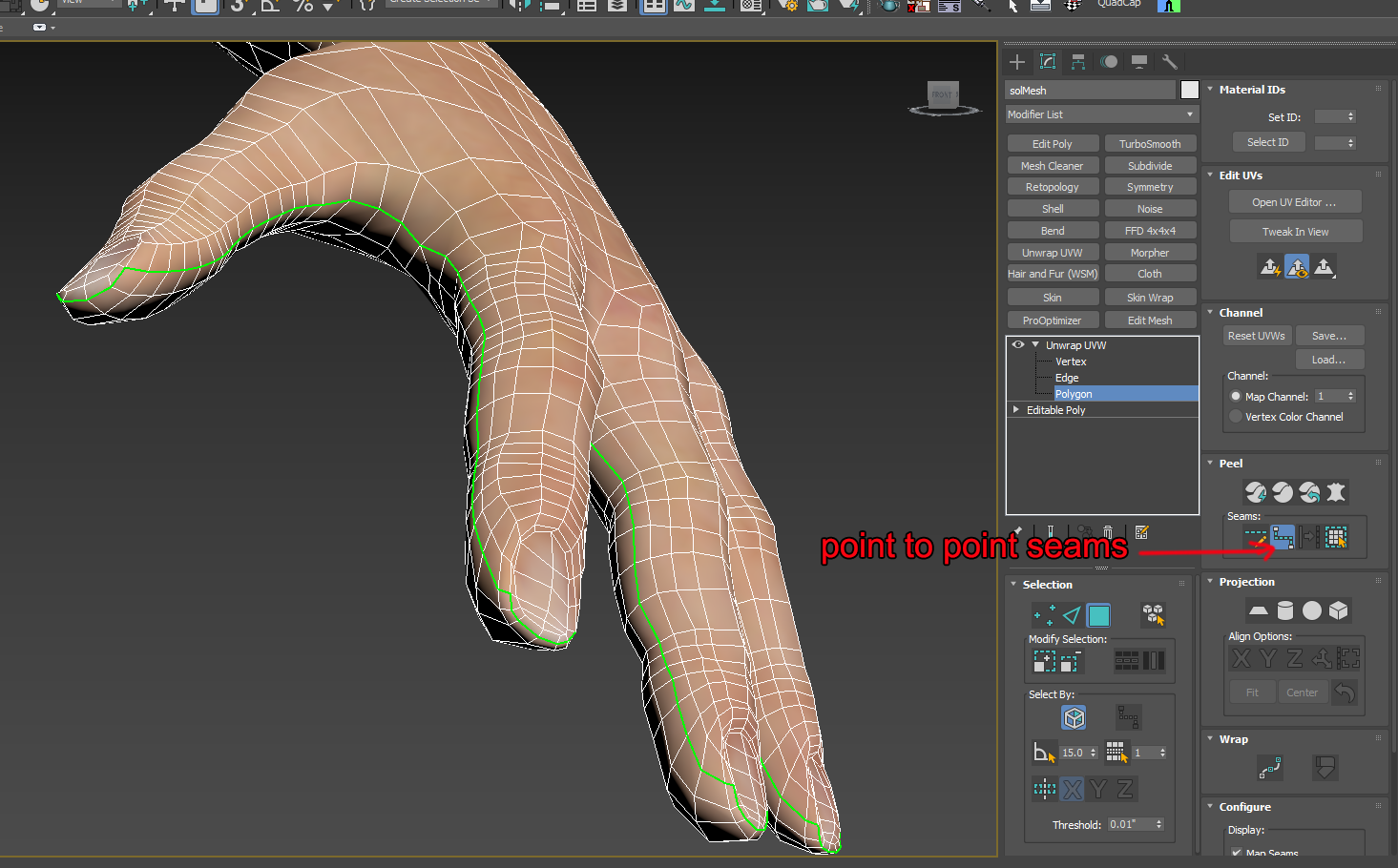1398x868 pixels.
Task: Click the Select By Element XY Toggle icon
Action: click(x=1044, y=789)
